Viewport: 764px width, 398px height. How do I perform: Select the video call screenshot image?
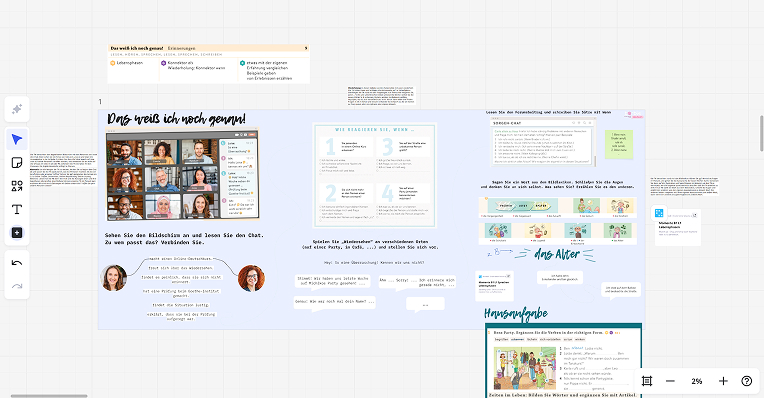pos(183,175)
